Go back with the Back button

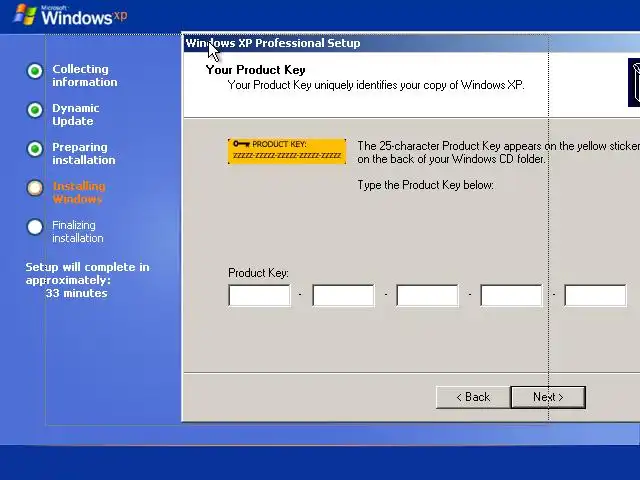coord(473,397)
